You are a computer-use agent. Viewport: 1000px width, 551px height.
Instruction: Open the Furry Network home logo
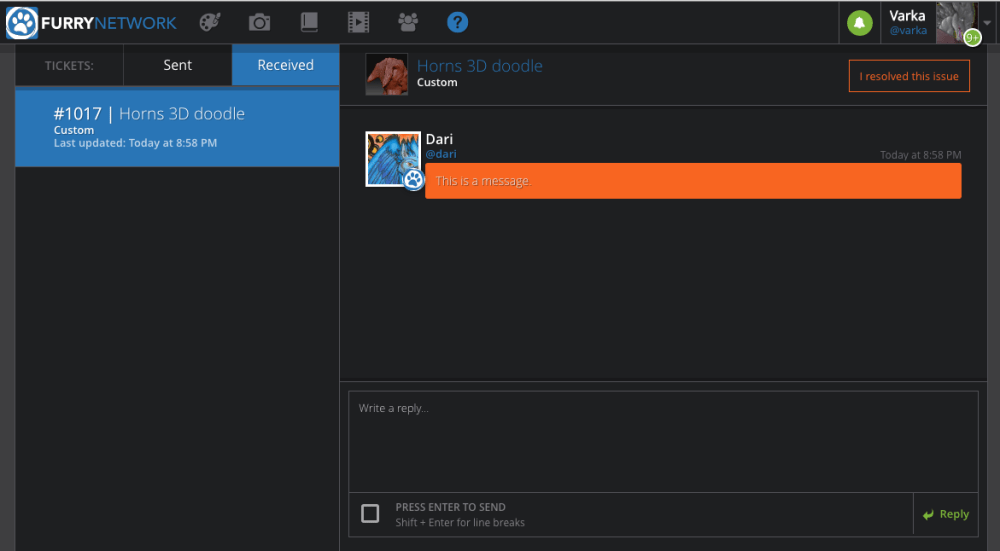click(91, 23)
